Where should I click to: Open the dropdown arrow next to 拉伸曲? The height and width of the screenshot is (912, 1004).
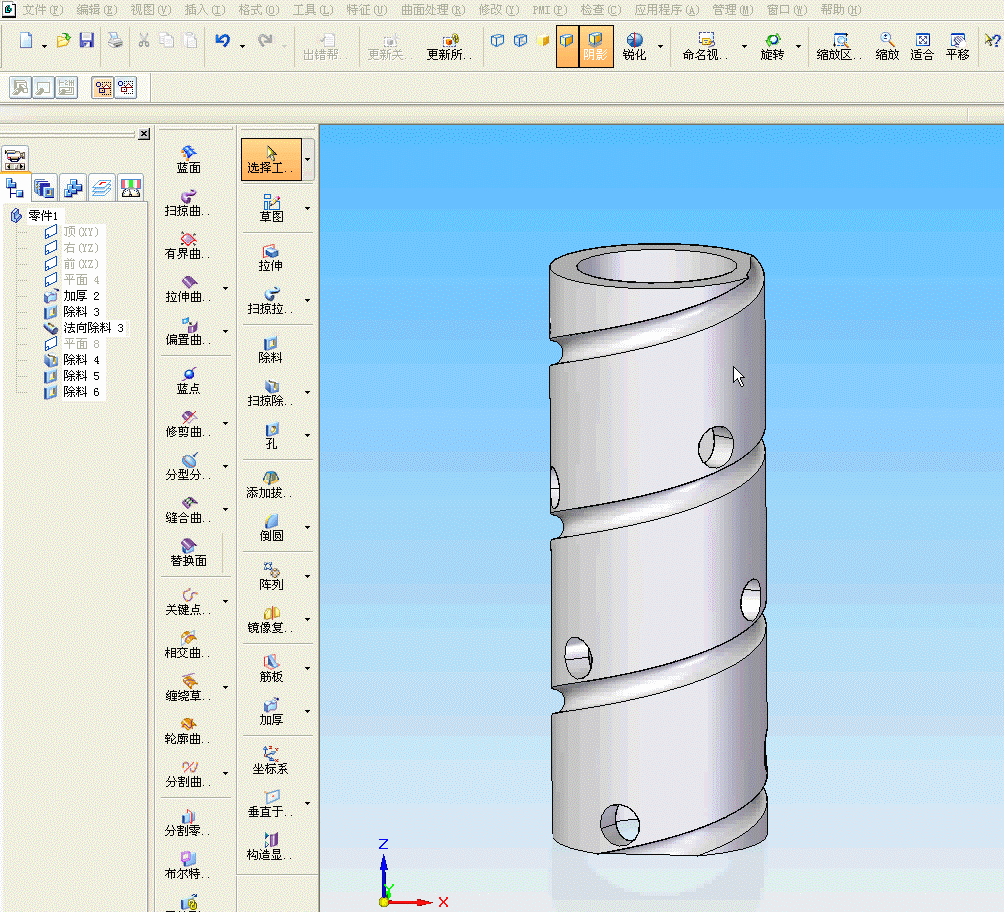225,288
